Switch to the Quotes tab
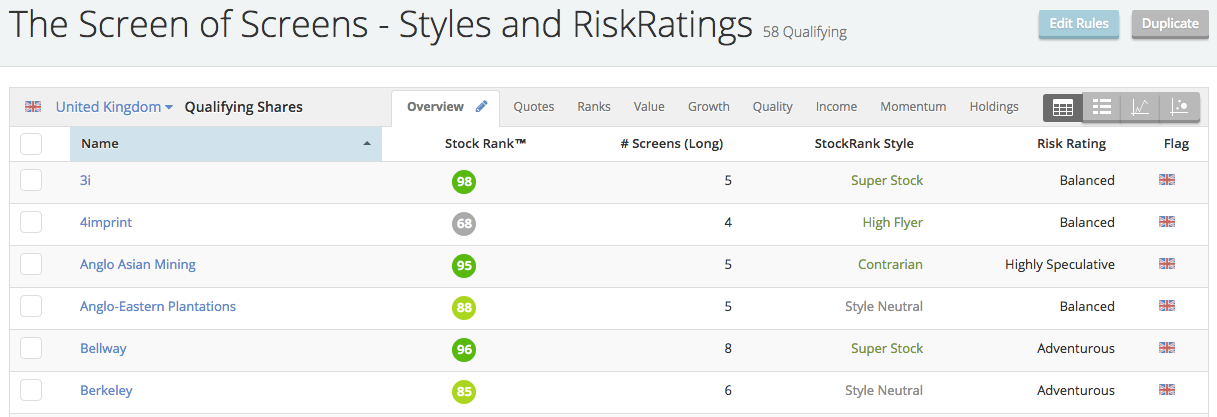 (534, 107)
